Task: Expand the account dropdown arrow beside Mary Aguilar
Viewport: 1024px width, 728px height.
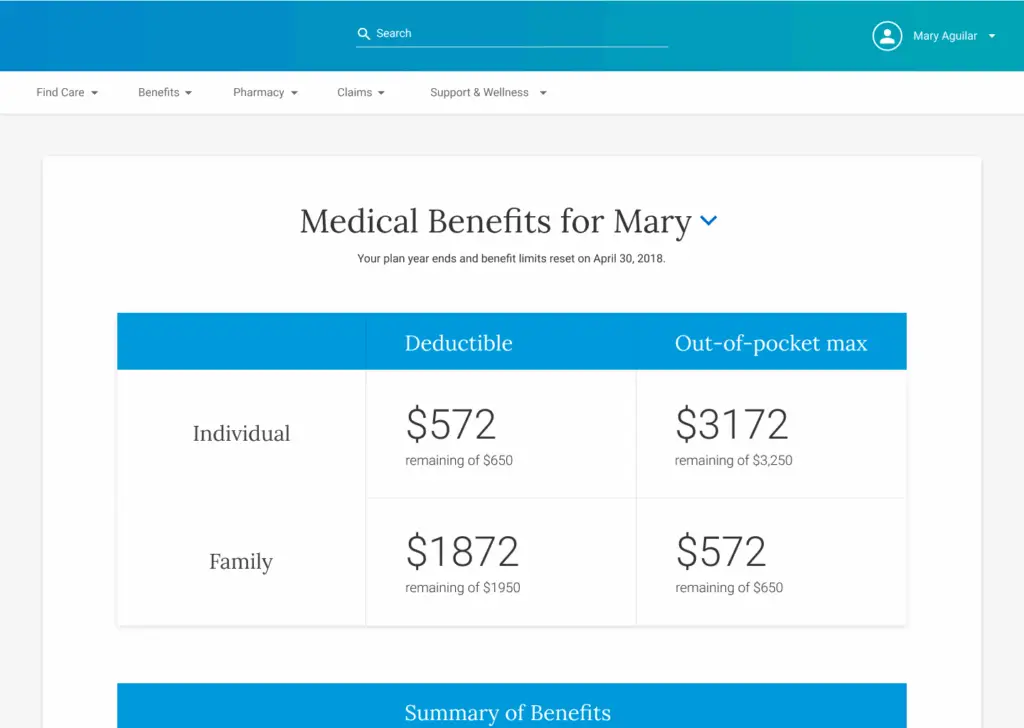Action: pyautogui.click(x=992, y=36)
